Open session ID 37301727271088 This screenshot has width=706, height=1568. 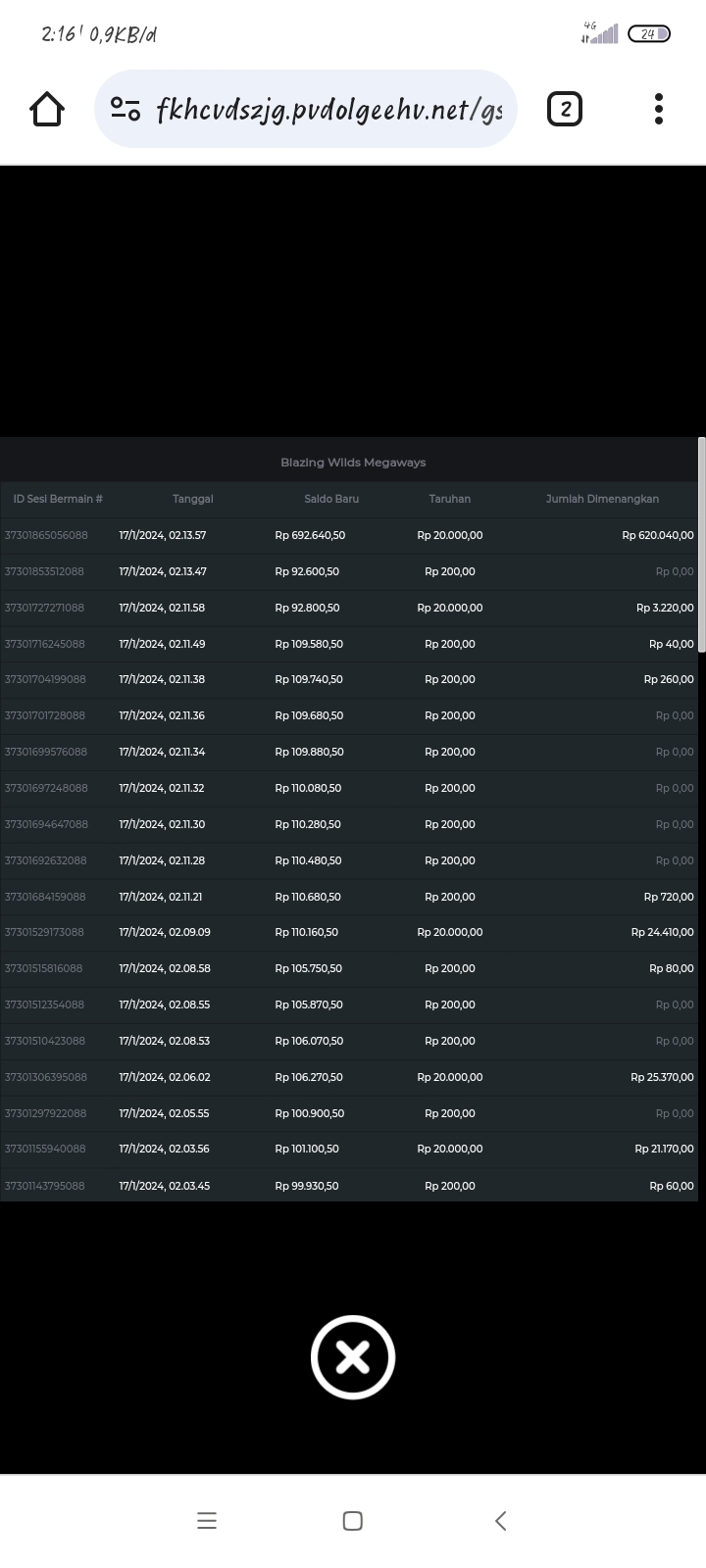[45, 608]
